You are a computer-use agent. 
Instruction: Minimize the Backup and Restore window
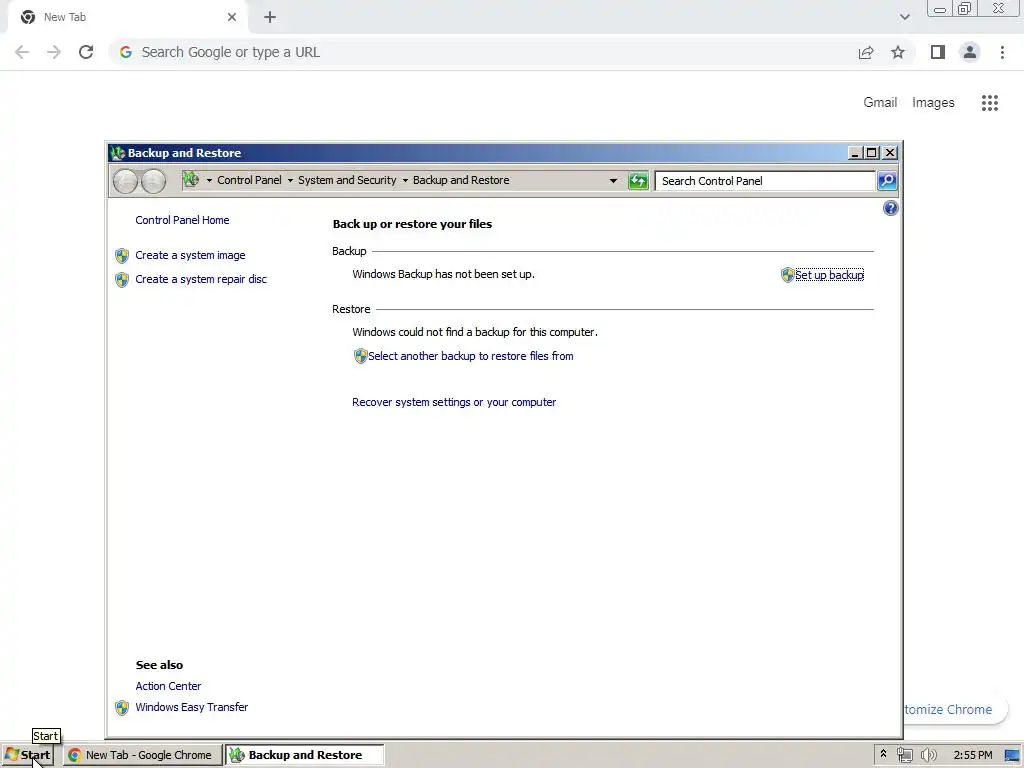(855, 153)
